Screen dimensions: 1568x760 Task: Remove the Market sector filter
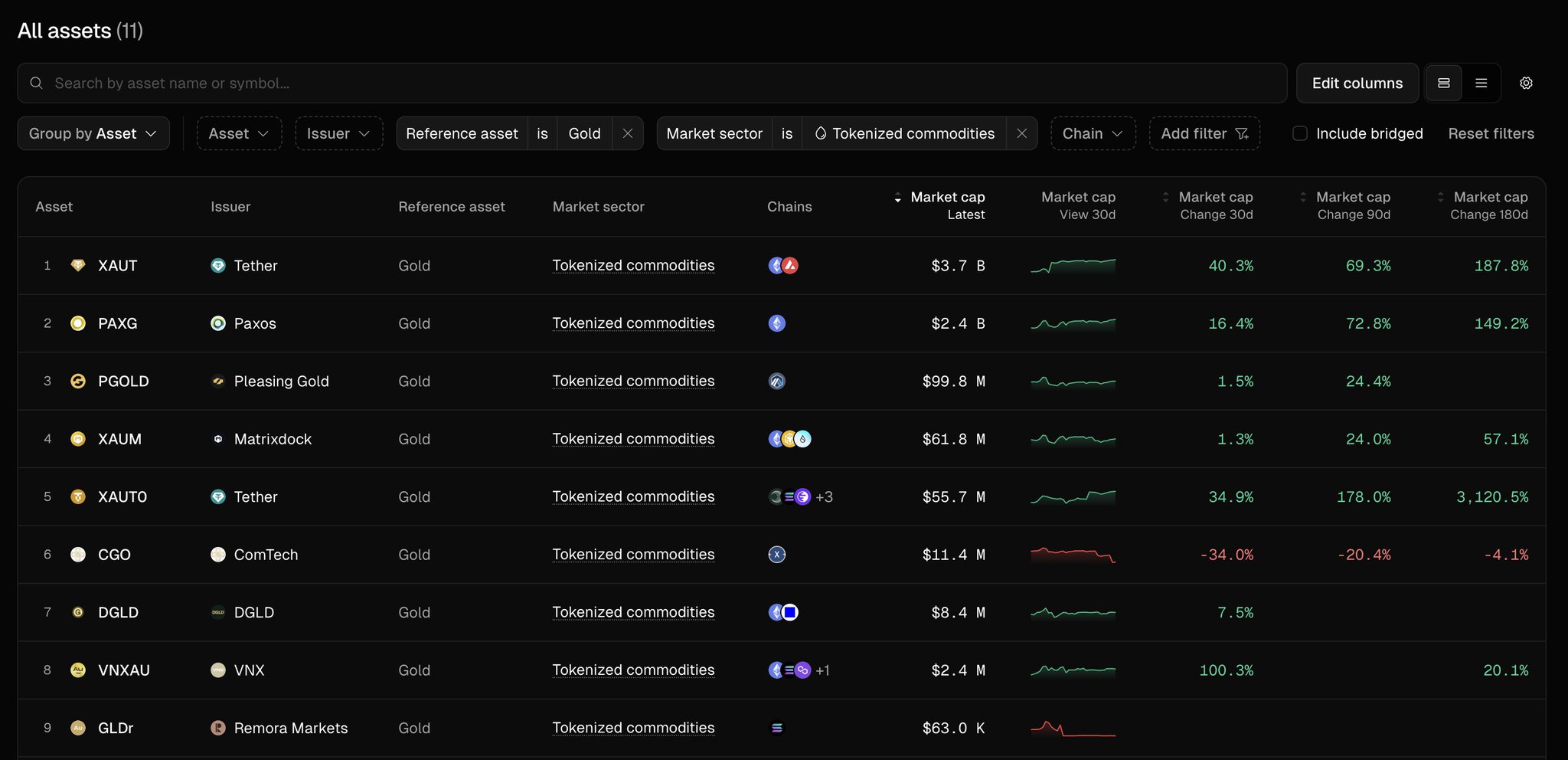click(1021, 133)
